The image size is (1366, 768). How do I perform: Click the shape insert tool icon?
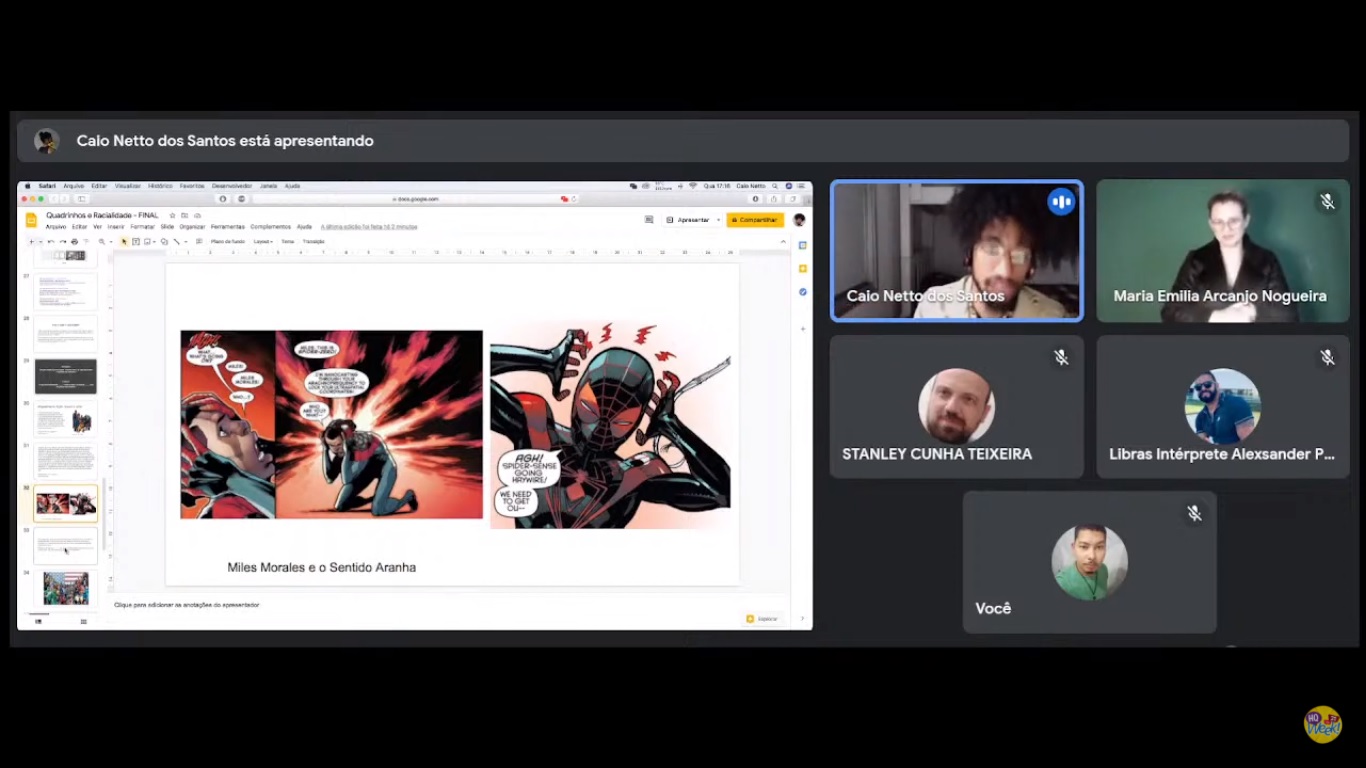point(164,241)
